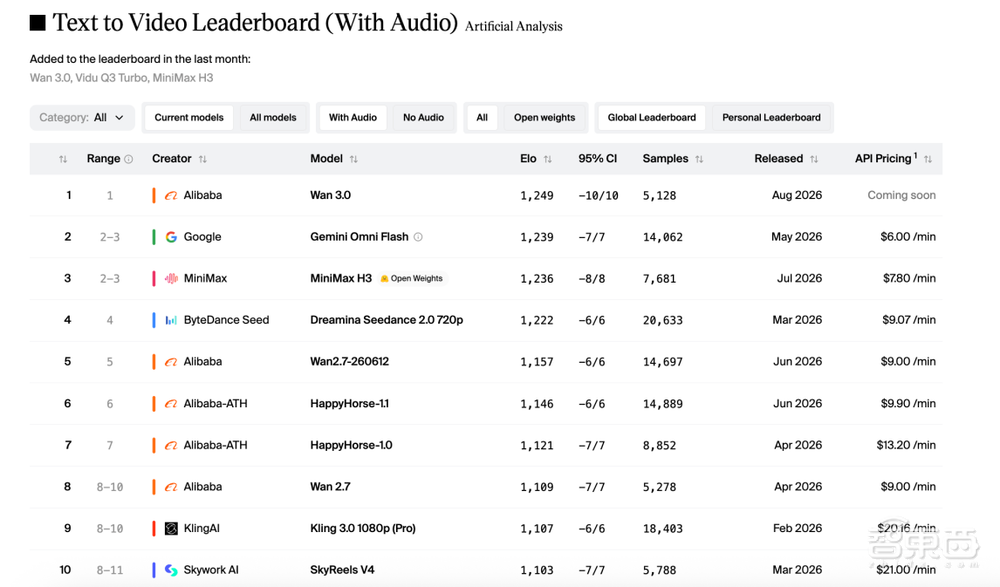Open the HappyHorse-1.0 model
Viewport: 1000px width, 587px height.
click(351, 445)
